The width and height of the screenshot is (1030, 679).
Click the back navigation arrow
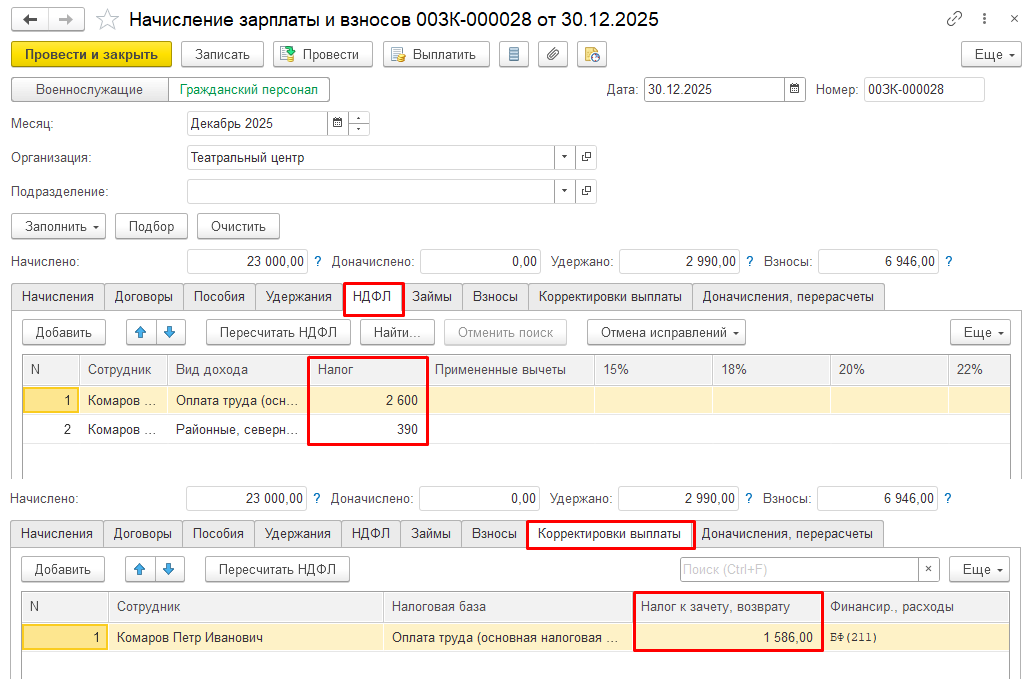pos(30,20)
